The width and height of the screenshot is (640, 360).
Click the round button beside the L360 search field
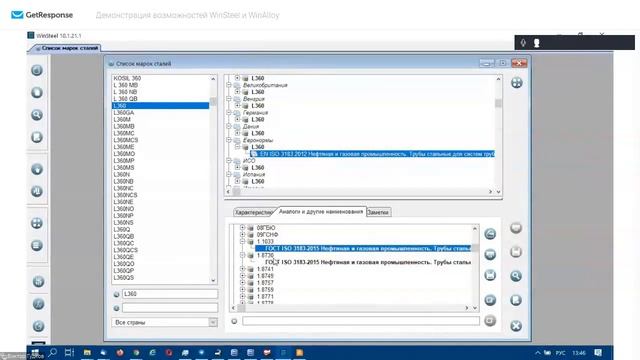[116, 294]
